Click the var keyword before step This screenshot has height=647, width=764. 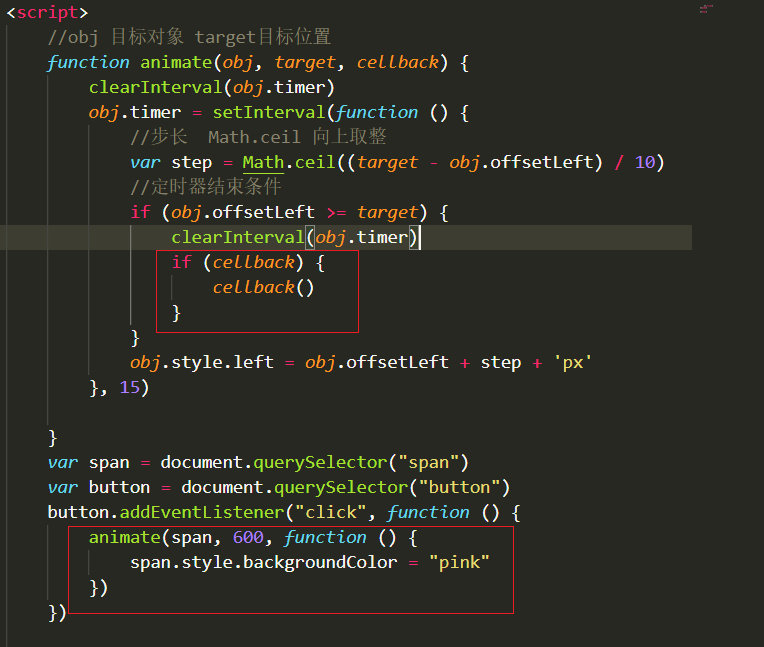point(145,162)
